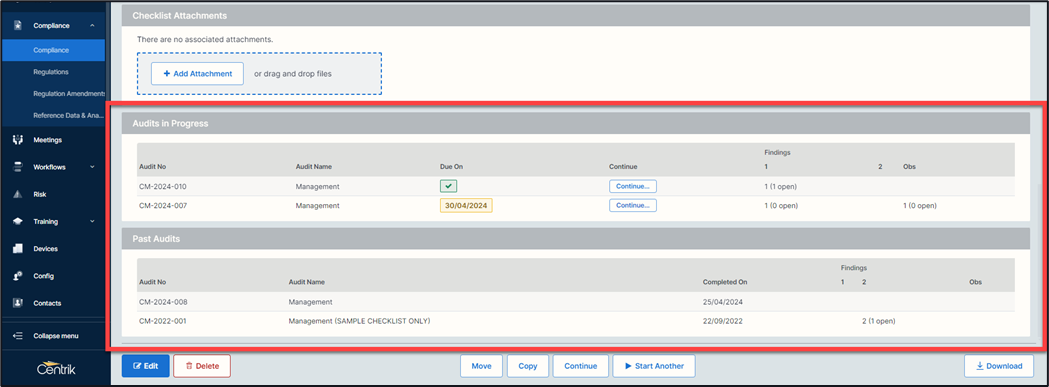Collapse the Compliance menu chevron

[92, 25]
